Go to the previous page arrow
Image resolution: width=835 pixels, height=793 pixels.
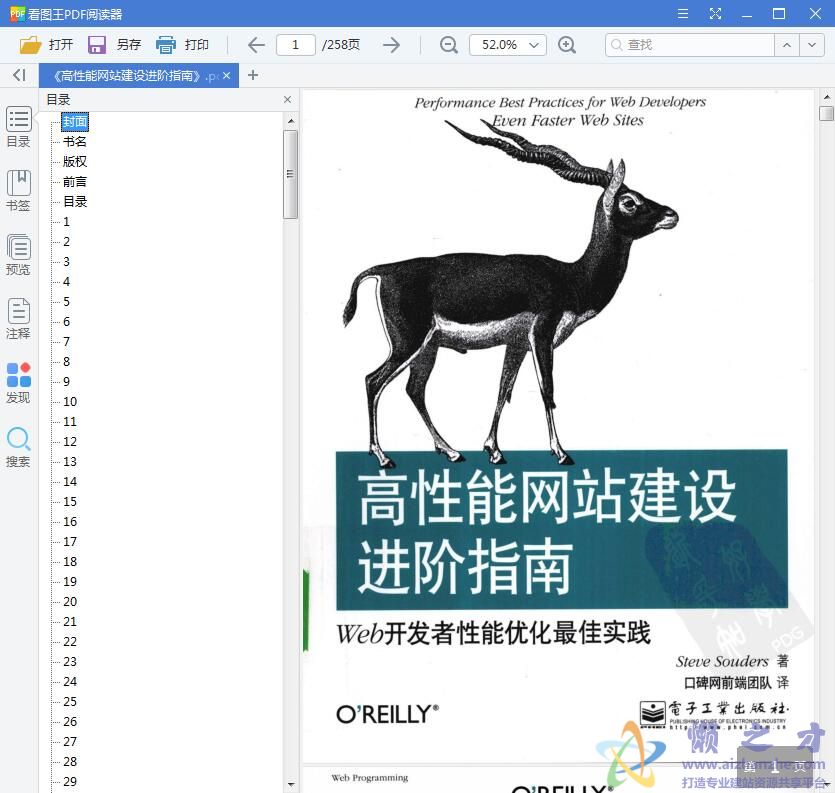click(256, 45)
